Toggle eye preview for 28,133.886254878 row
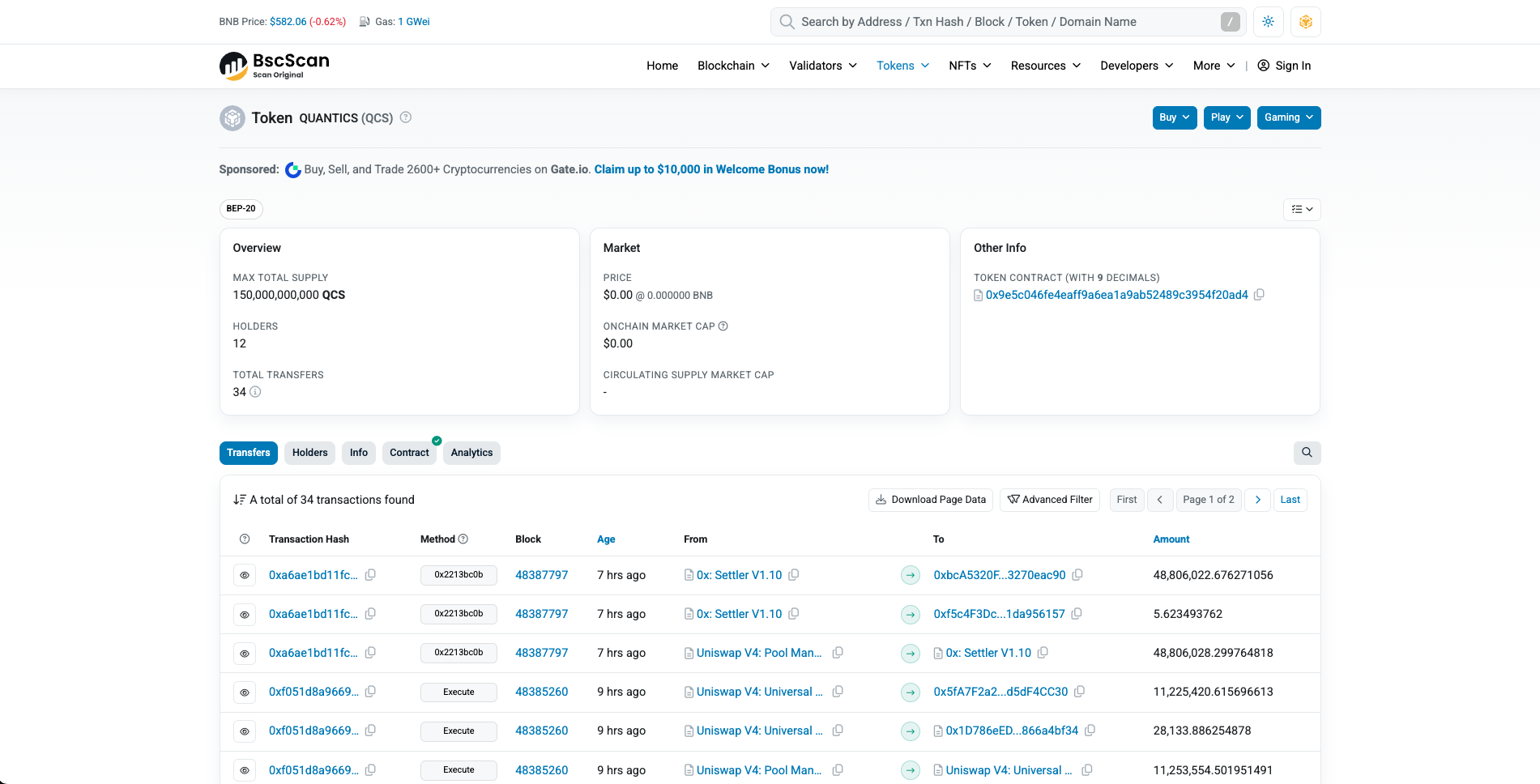Image resolution: width=1540 pixels, height=784 pixels. pos(245,731)
